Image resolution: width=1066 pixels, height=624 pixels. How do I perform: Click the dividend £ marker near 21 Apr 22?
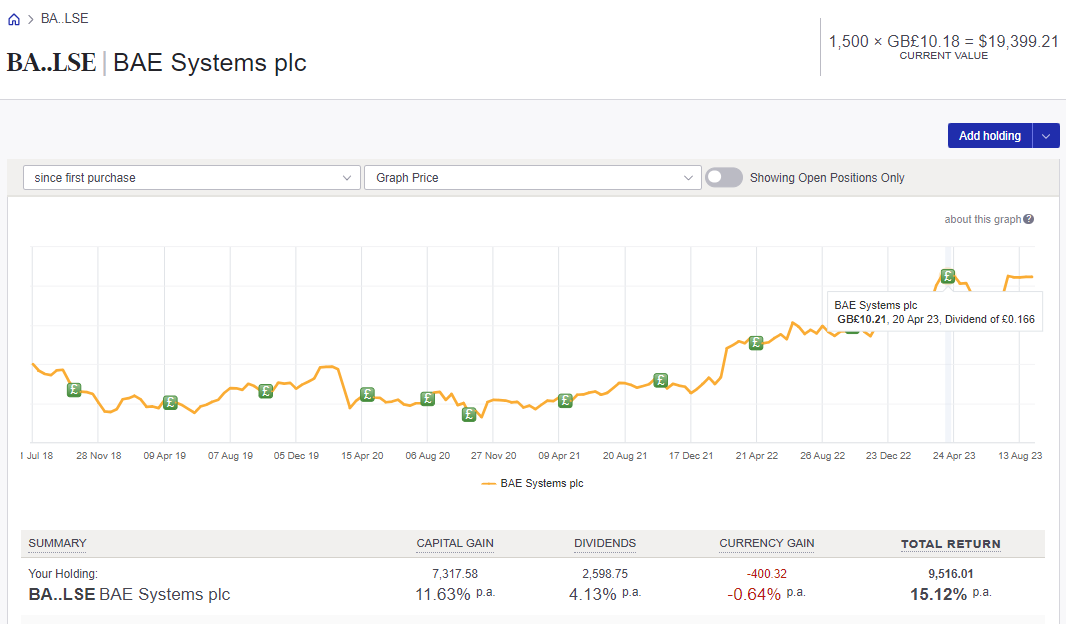point(755,343)
